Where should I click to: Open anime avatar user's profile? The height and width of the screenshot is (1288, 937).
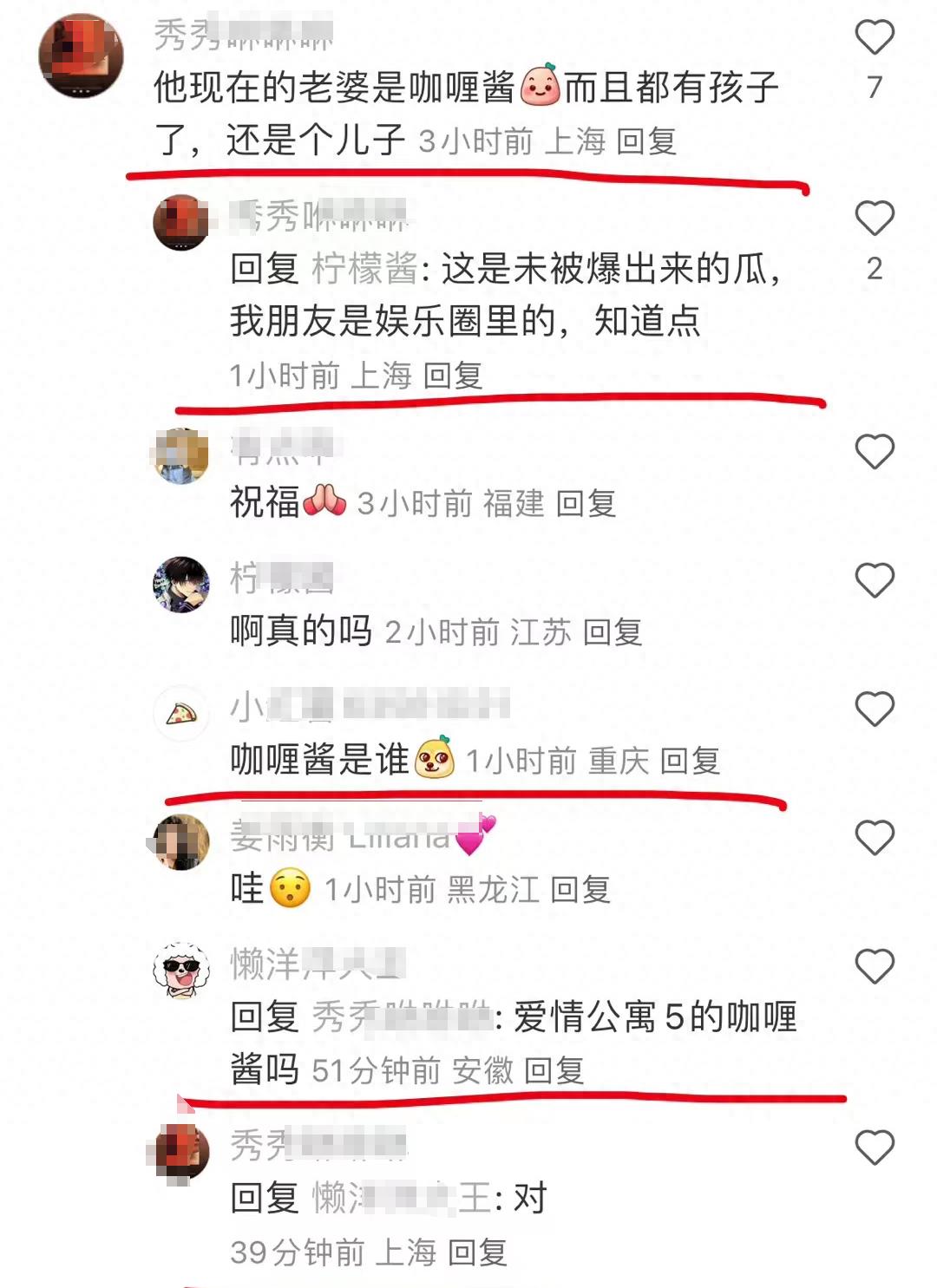[181, 585]
